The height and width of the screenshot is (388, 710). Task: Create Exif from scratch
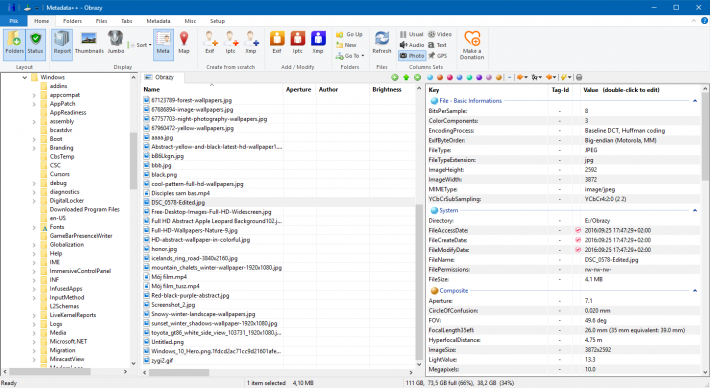coord(210,43)
